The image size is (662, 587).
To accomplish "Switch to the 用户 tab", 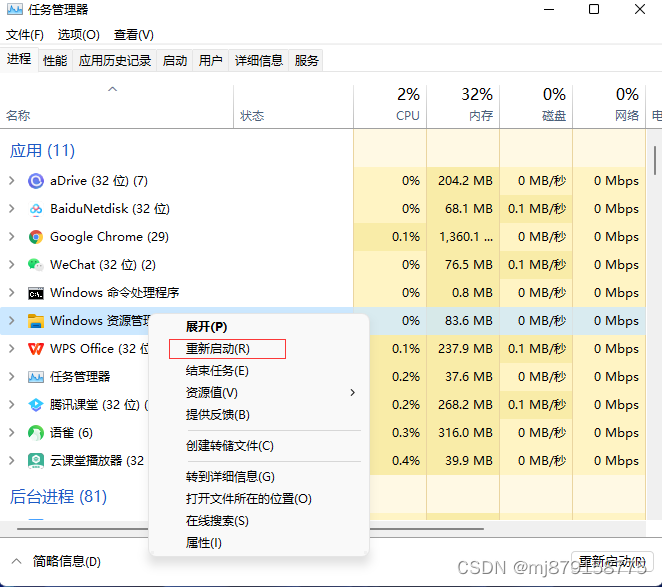I will click(211, 61).
